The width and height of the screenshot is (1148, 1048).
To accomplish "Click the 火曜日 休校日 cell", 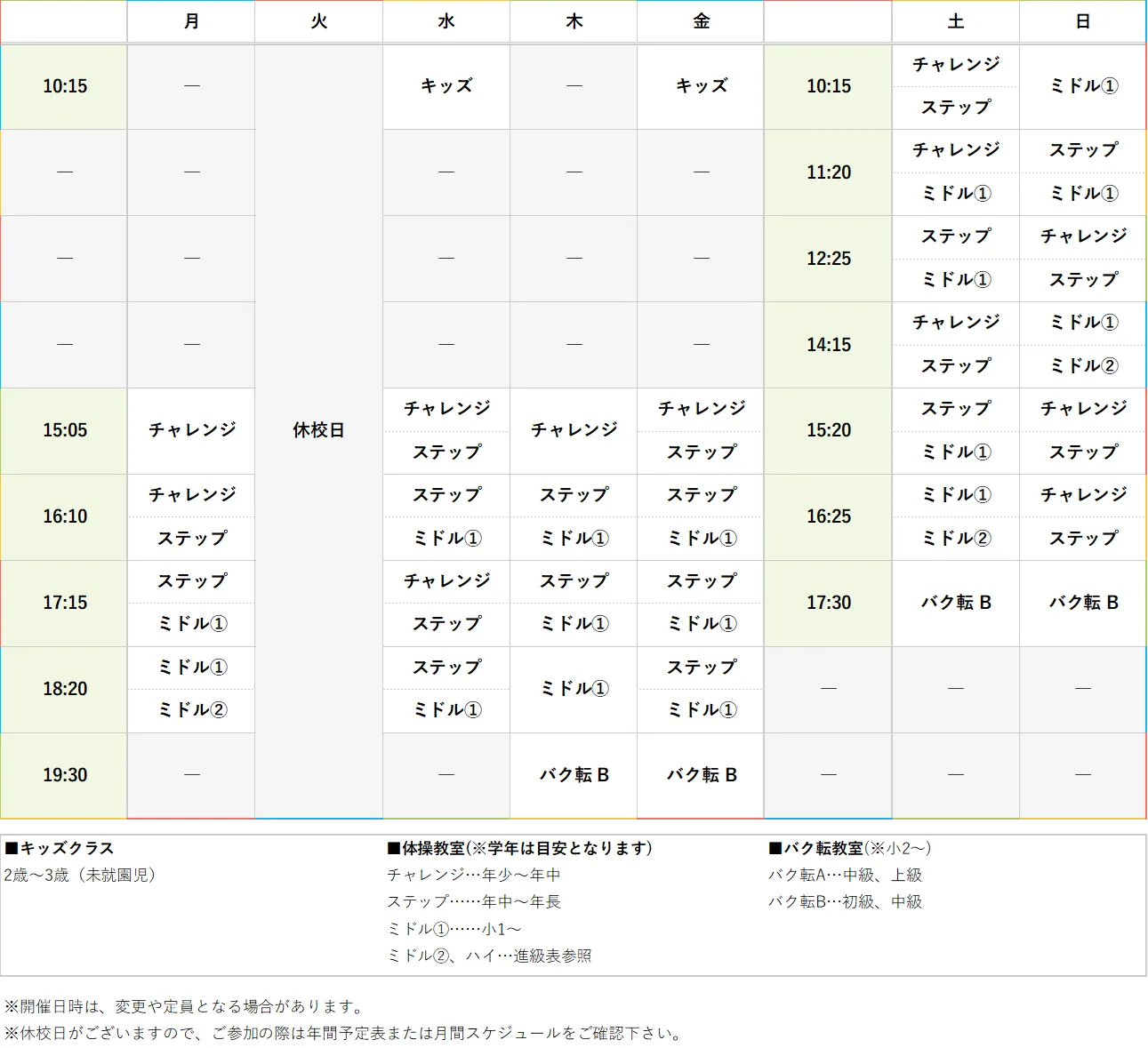I will click(318, 430).
